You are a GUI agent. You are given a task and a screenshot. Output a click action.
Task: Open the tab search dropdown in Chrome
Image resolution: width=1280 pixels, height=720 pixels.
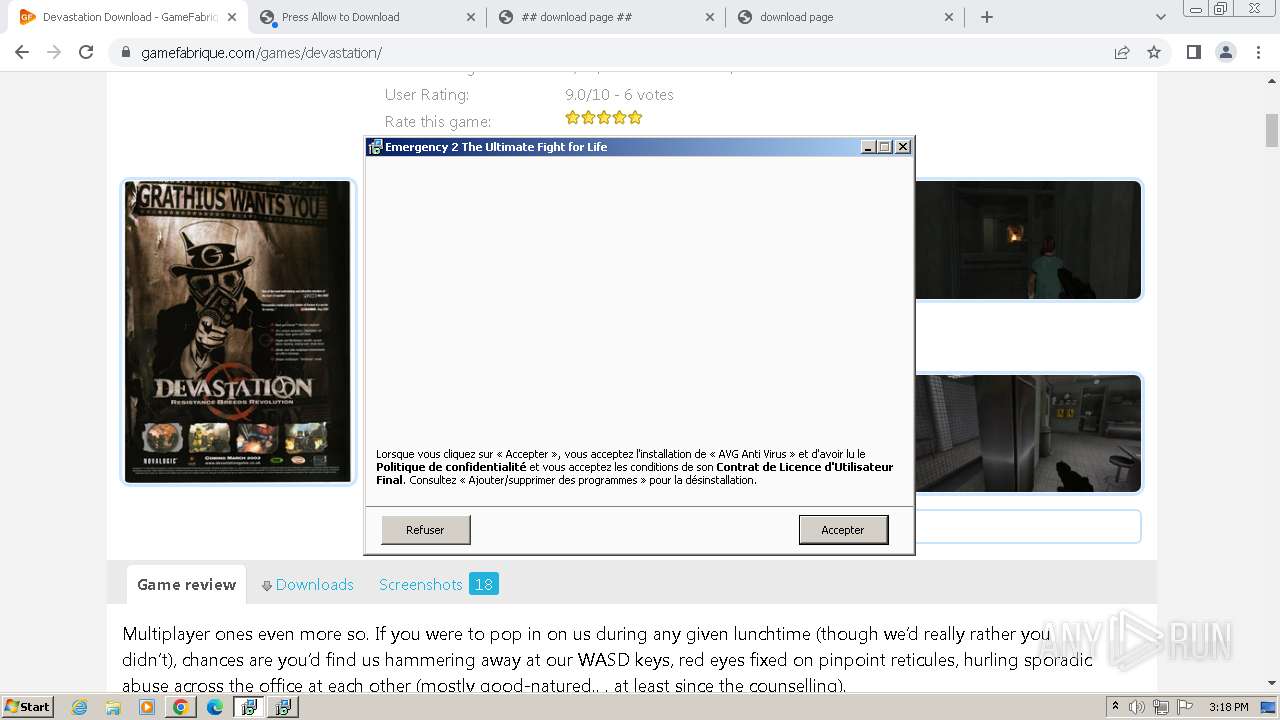pos(1160,17)
